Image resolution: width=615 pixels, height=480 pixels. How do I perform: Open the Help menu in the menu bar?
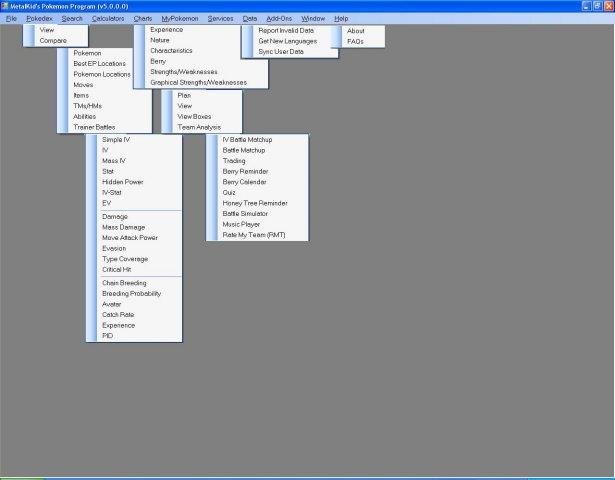[341, 18]
